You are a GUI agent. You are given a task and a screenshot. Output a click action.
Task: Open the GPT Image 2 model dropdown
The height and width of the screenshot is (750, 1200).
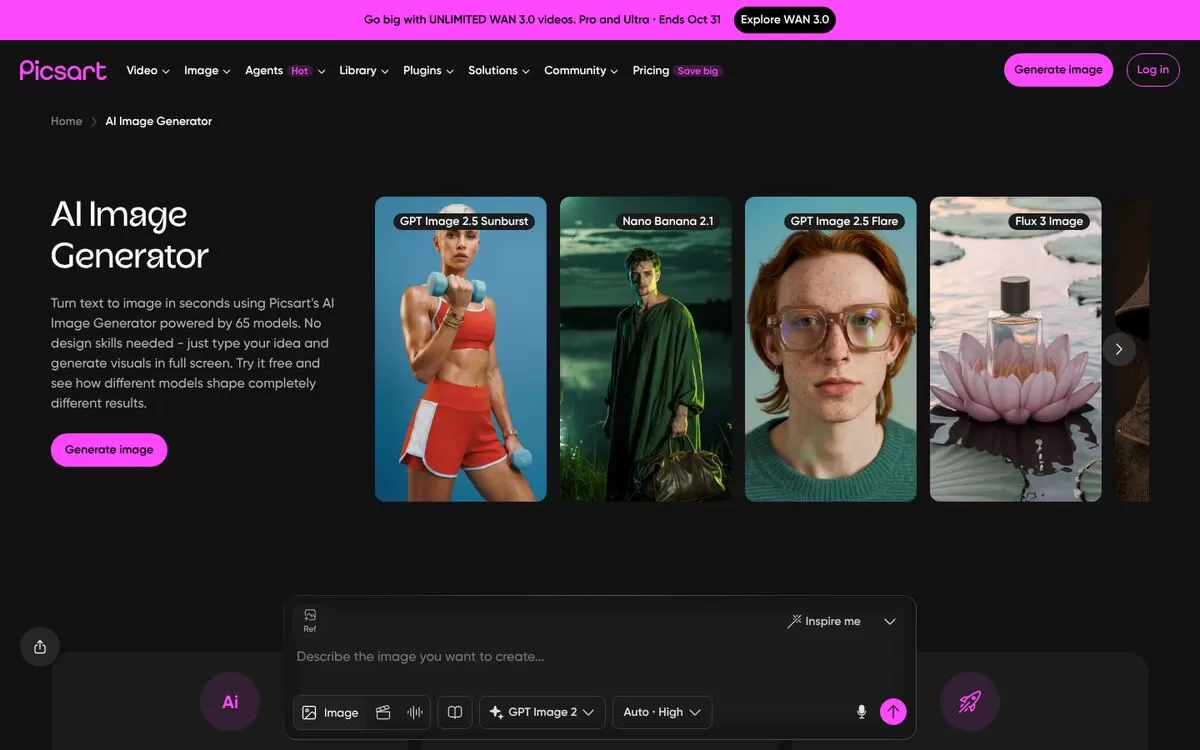pos(542,712)
